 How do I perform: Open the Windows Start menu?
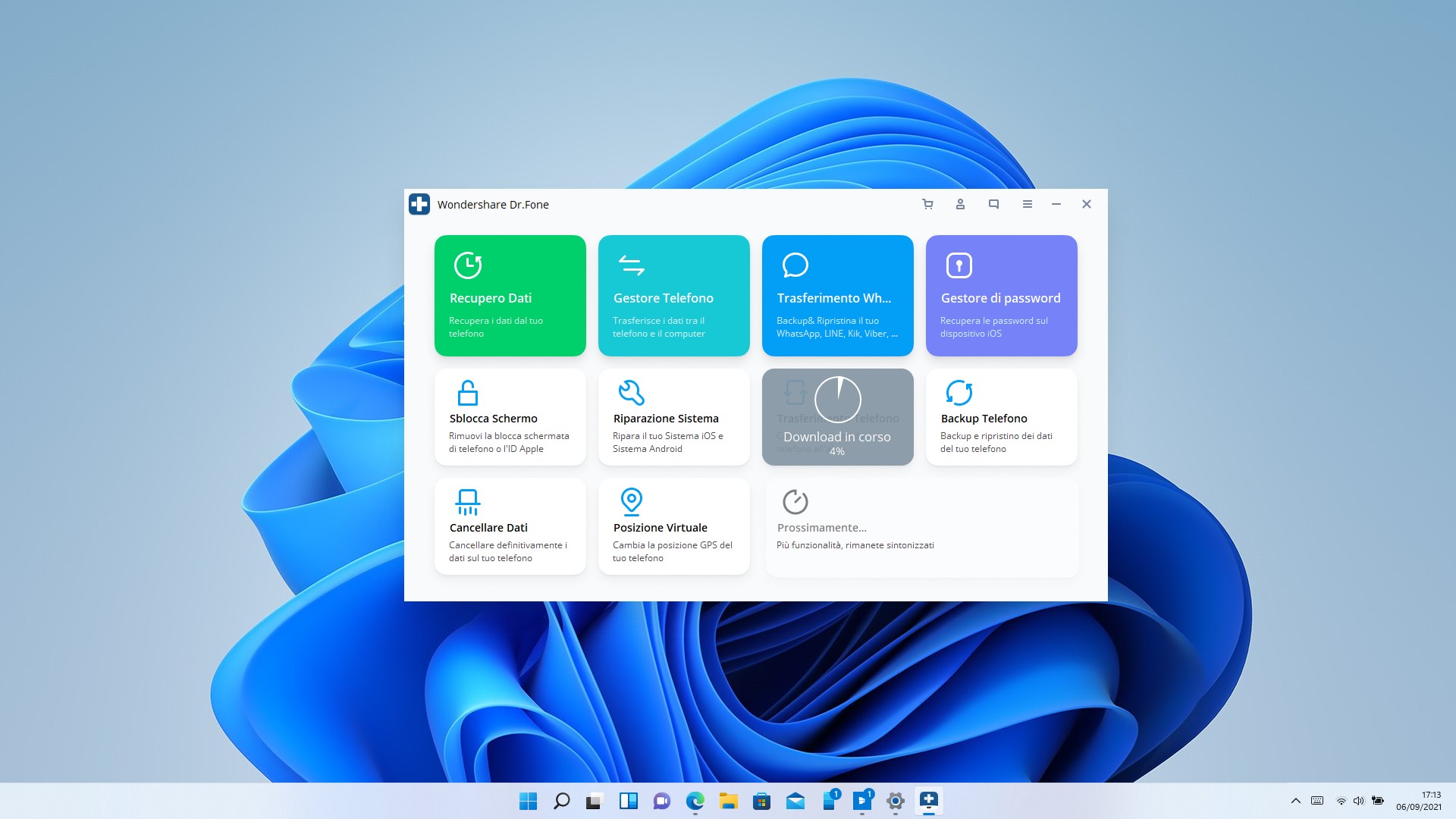tap(528, 801)
